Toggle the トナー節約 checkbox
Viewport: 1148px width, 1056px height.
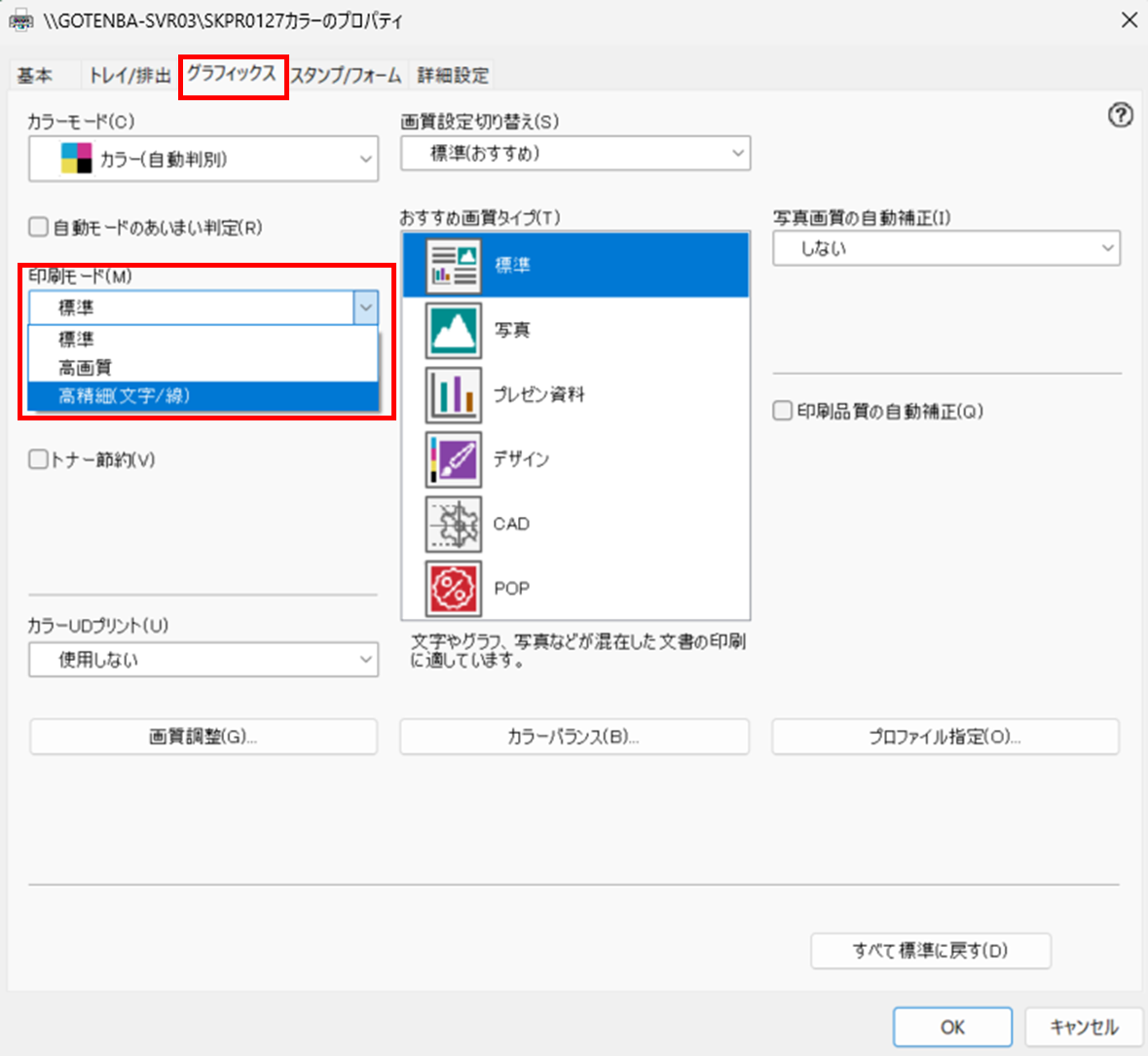39,459
